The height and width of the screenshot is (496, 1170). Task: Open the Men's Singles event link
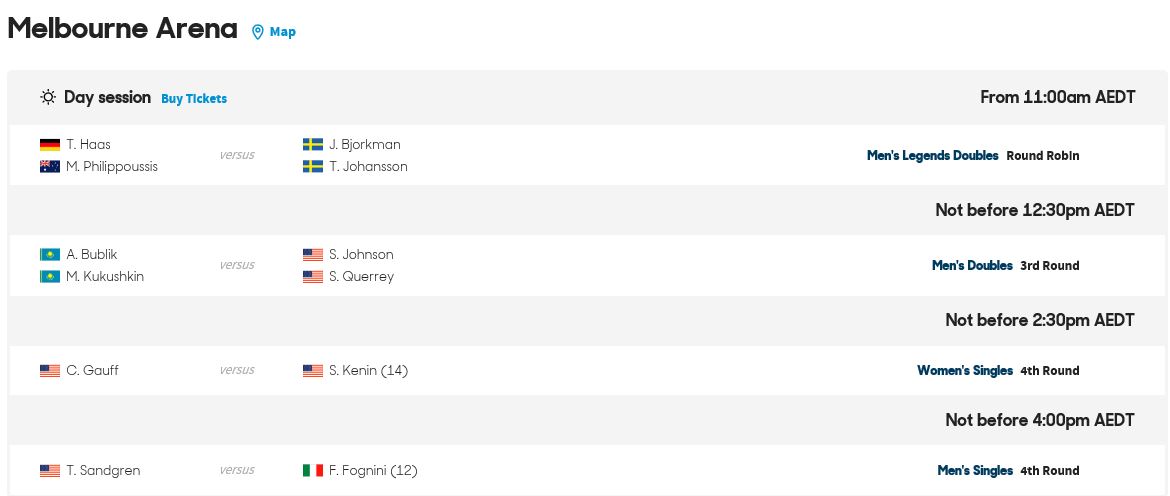tap(975, 471)
